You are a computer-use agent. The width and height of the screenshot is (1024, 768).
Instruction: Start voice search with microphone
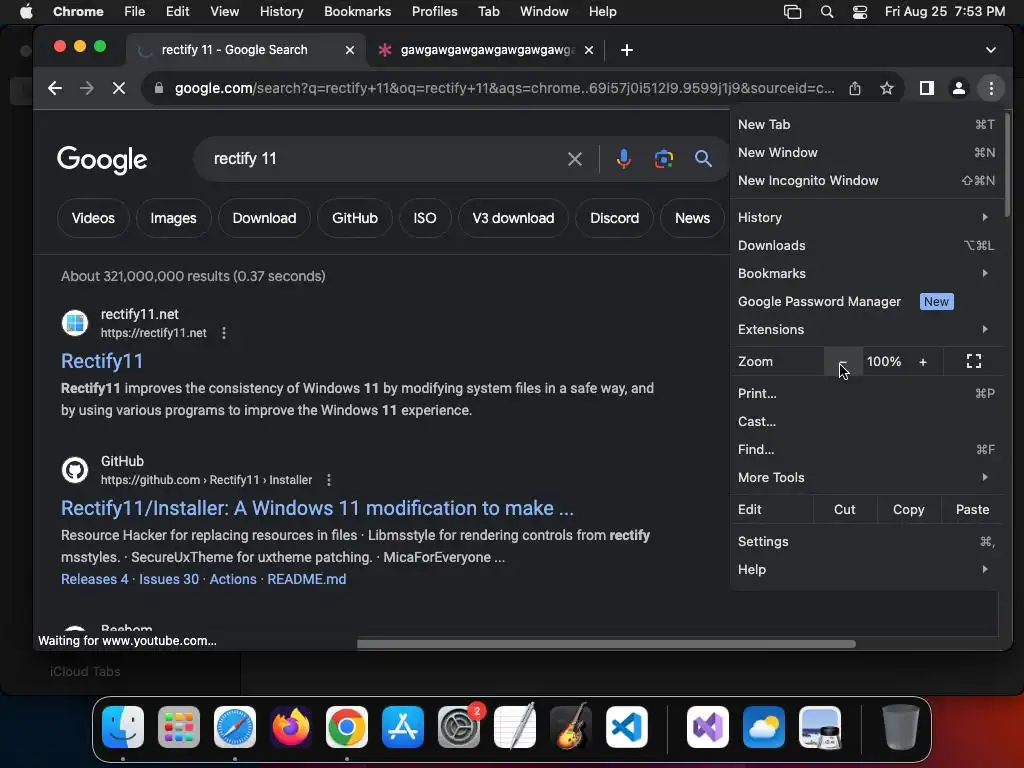point(624,159)
